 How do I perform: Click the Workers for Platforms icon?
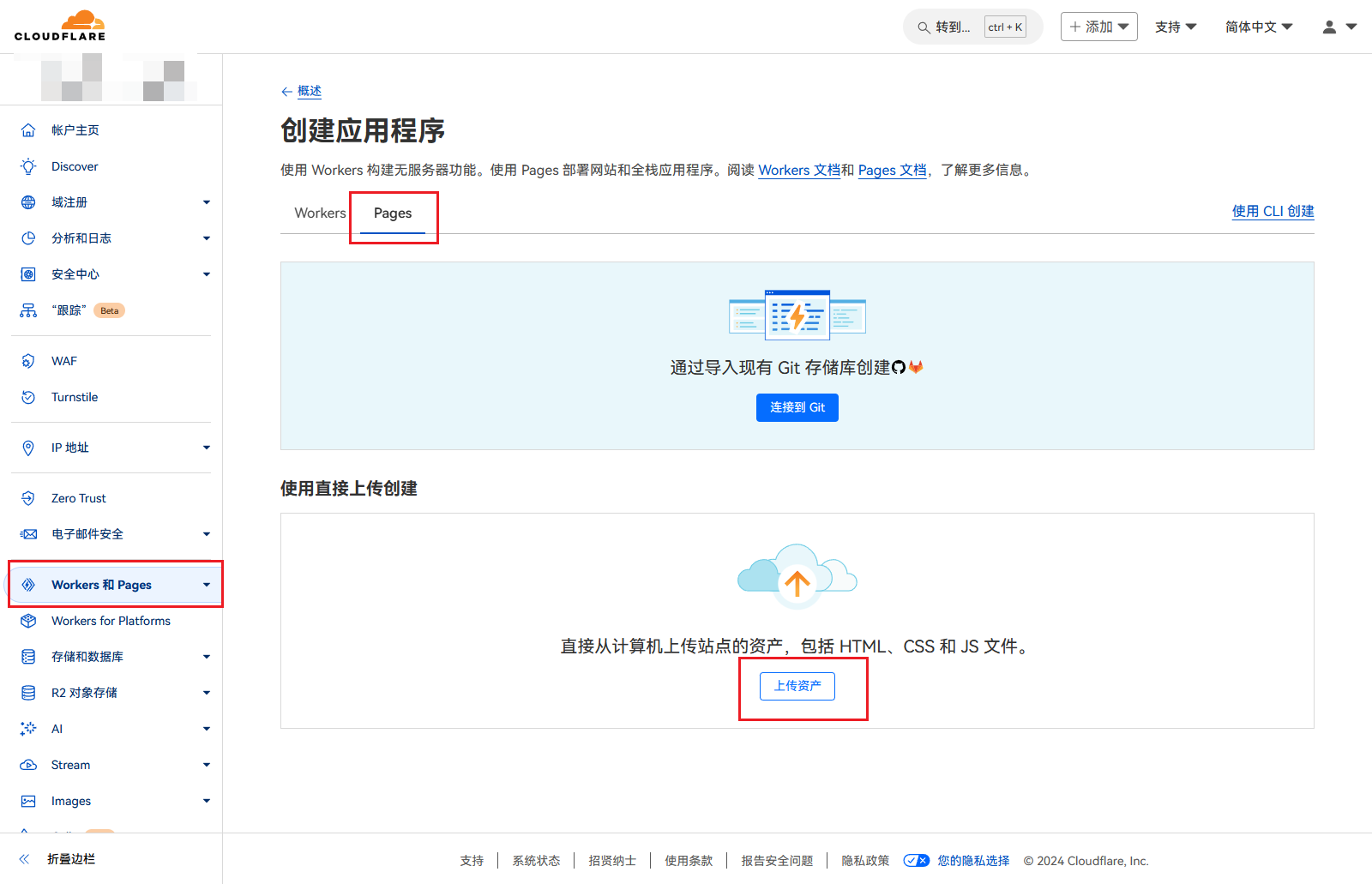28,621
